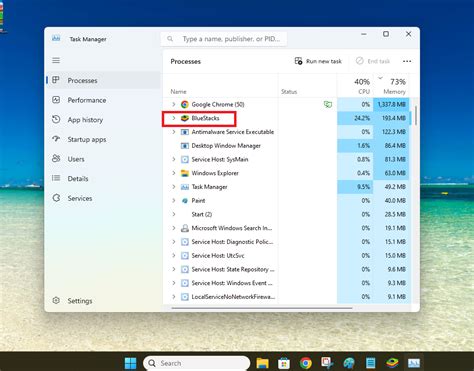Expand the Paint process row
474x371 pixels.
pos(174,201)
